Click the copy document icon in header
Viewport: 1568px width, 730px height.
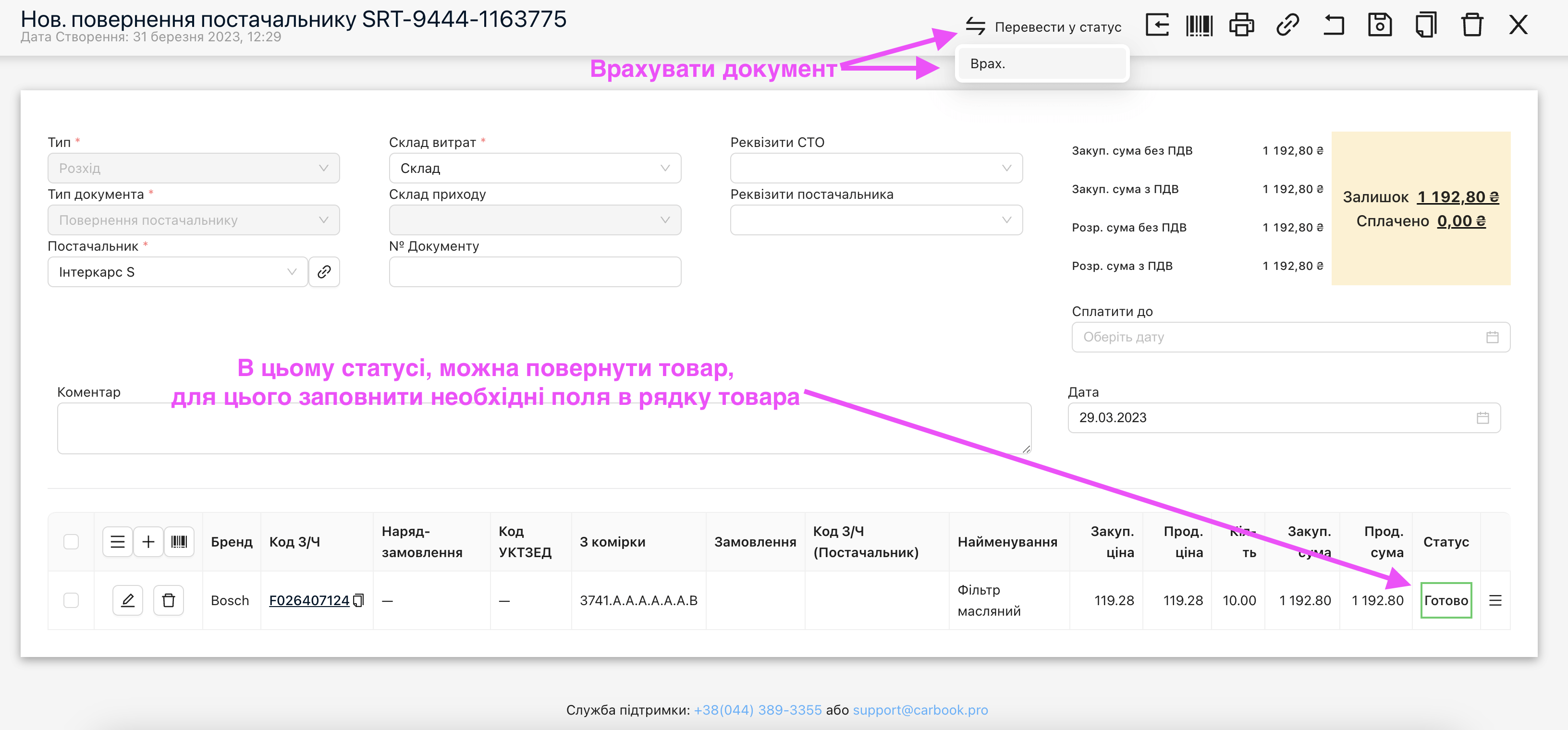click(x=1426, y=25)
